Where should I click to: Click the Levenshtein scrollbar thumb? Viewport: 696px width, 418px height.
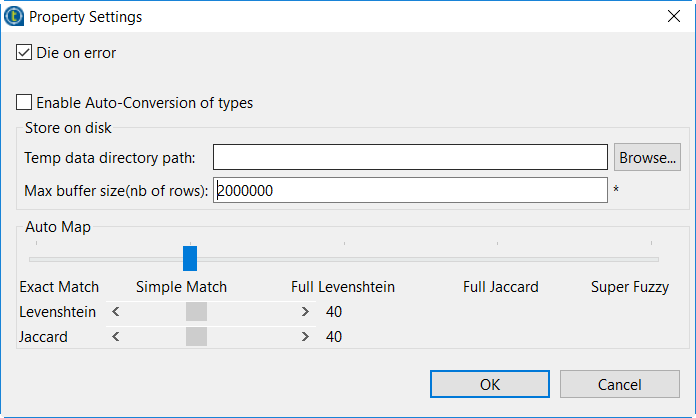click(196, 312)
